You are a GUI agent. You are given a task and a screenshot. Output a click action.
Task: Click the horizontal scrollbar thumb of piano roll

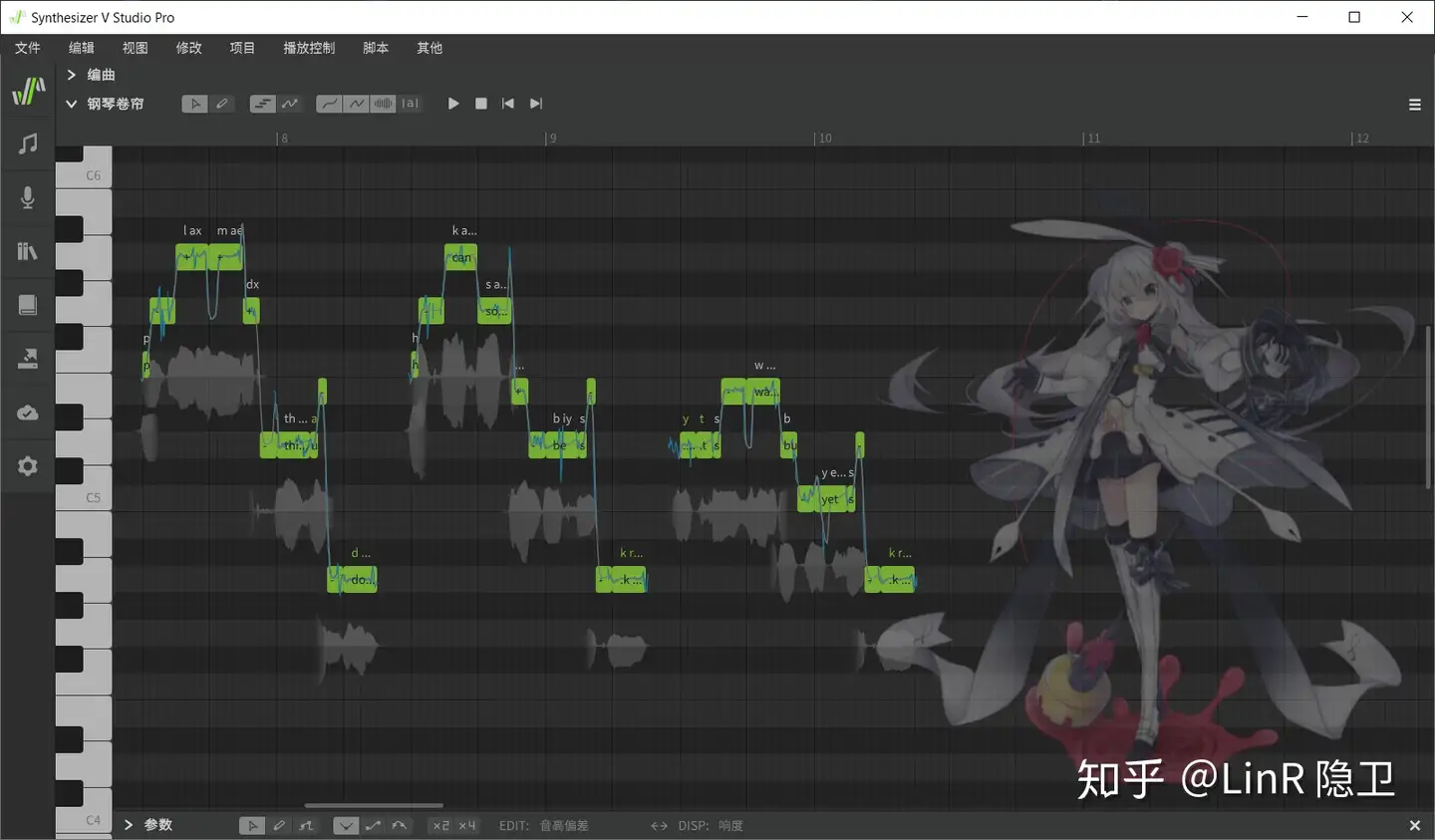374,805
